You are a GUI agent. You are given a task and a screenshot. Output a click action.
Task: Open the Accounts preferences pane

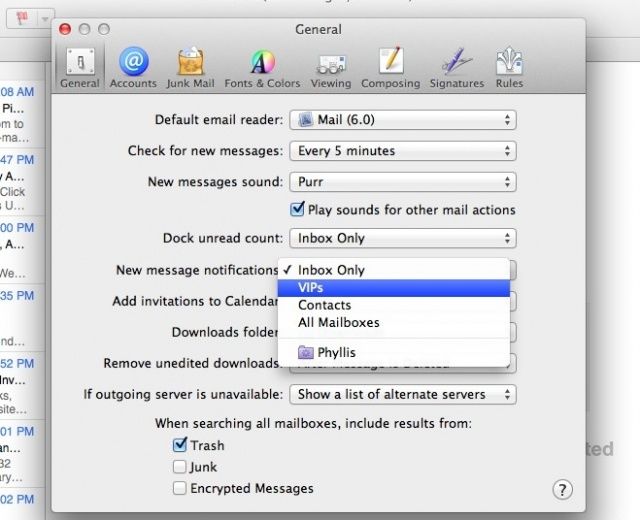tap(133, 68)
